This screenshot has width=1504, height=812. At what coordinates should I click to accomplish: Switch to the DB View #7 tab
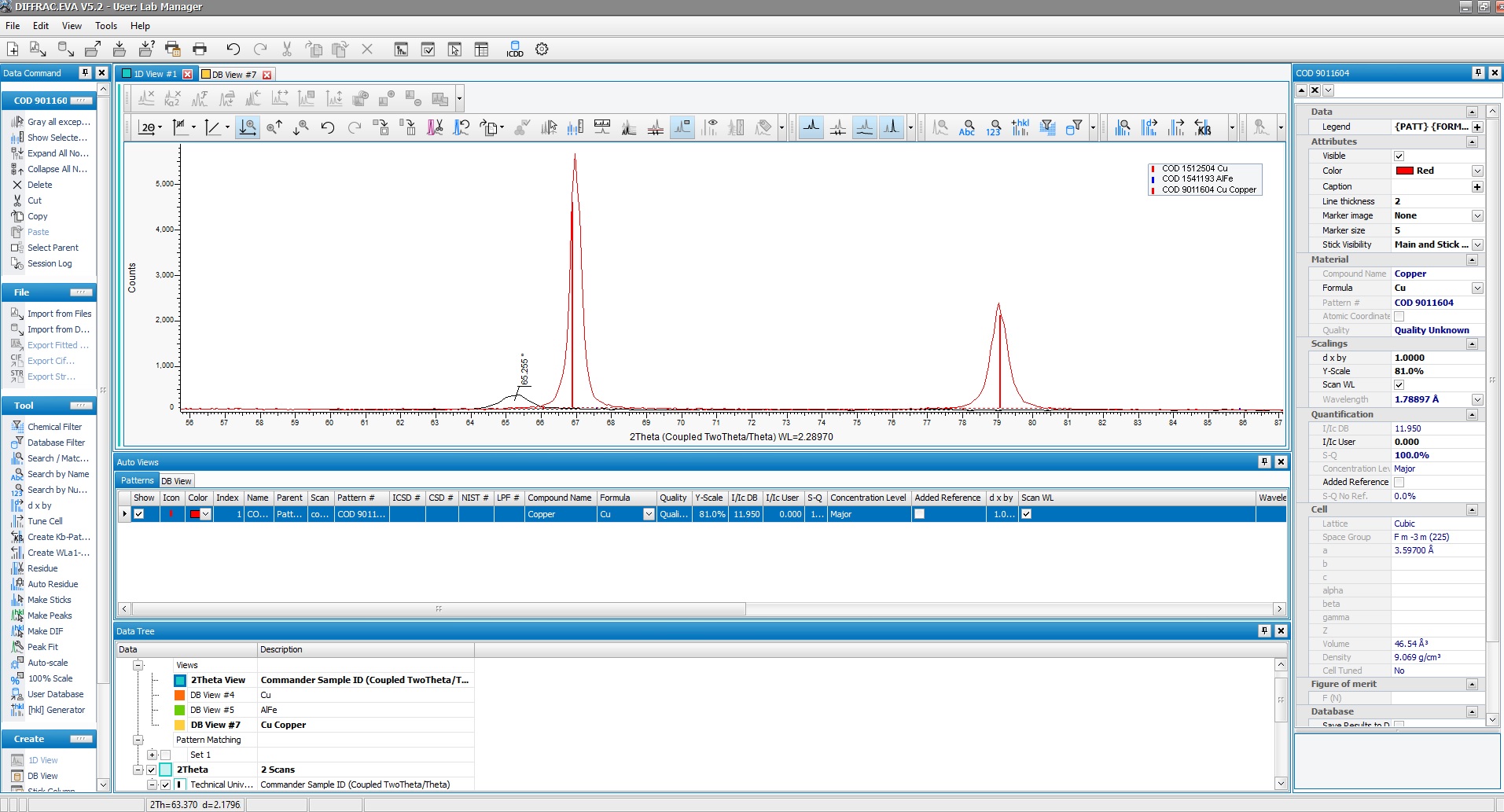coord(234,75)
